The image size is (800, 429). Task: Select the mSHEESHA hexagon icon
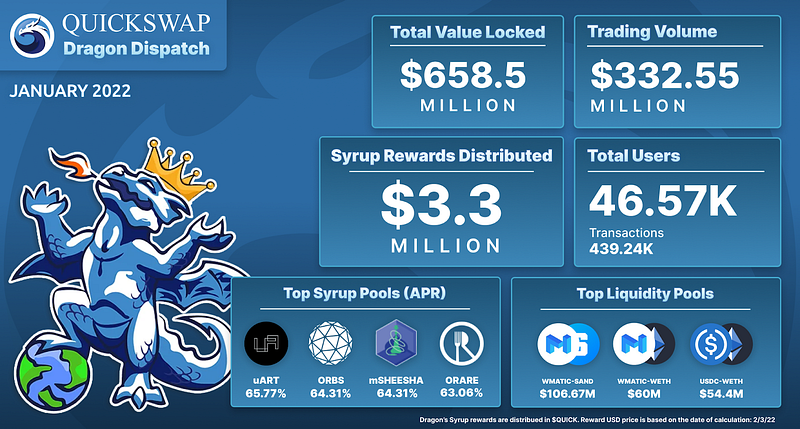[x=396, y=343]
